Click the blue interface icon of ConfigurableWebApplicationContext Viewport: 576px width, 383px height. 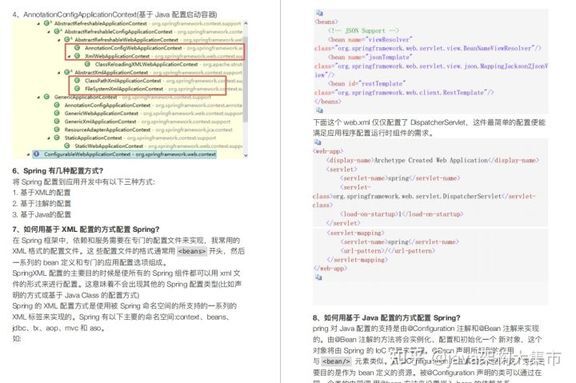click(36, 154)
